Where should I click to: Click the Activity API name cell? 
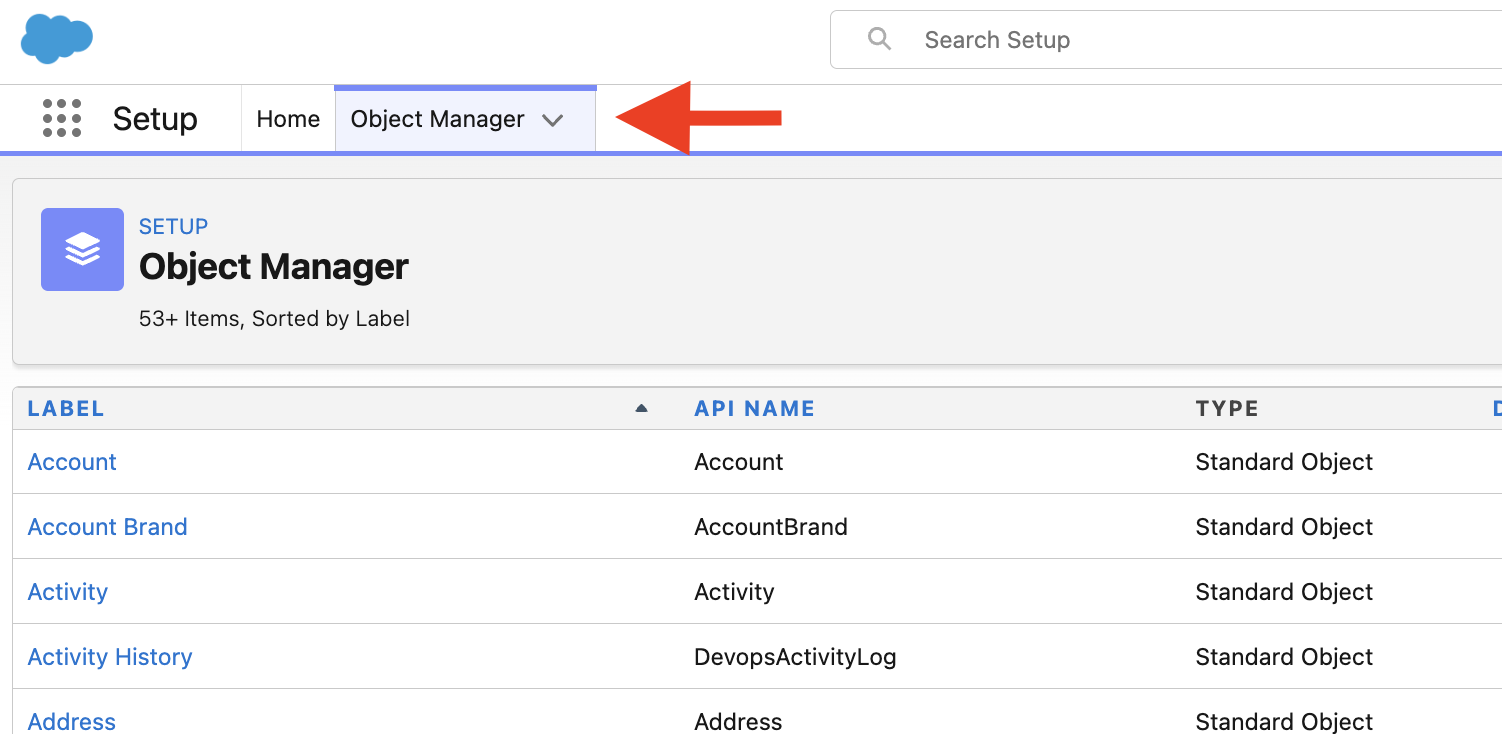tap(734, 592)
